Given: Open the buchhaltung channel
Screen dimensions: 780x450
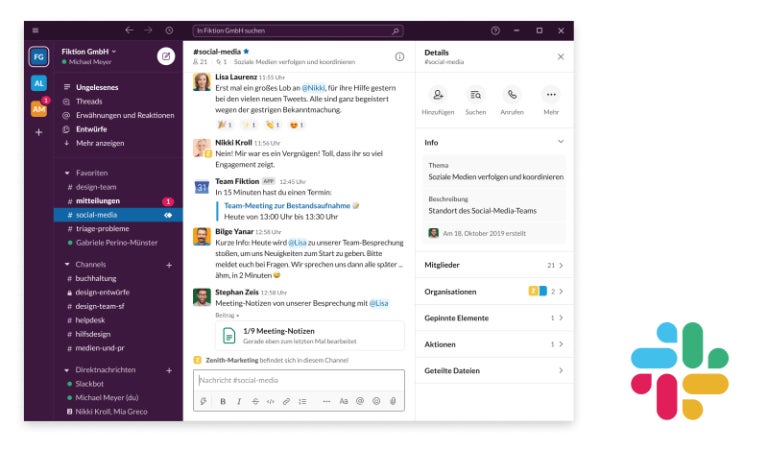Looking at the screenshot, I should tap(96, 278).
